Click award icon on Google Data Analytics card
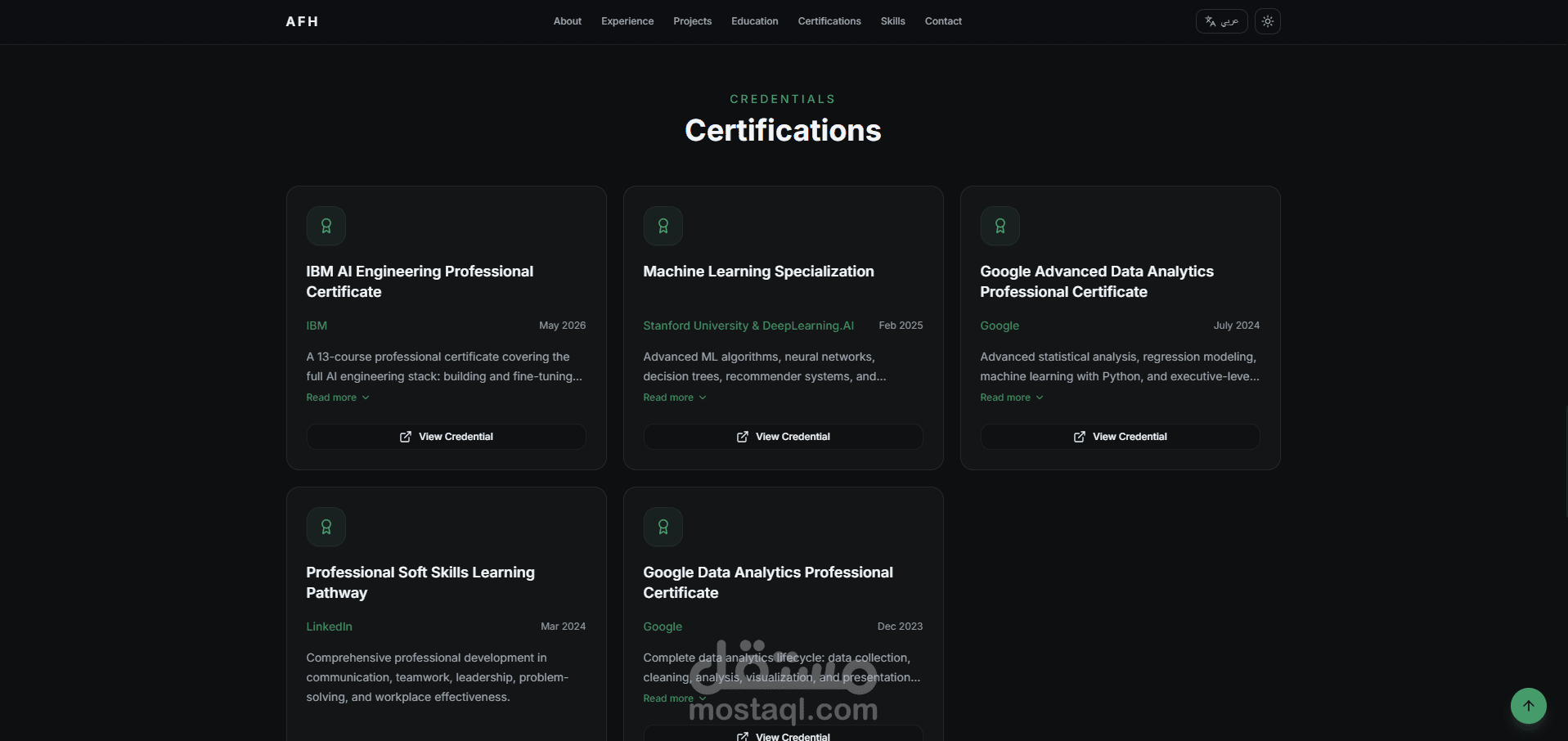Image resolution: width=1568 pixels, height=741 pixels. pyautogui.click(x=663, y=527)
